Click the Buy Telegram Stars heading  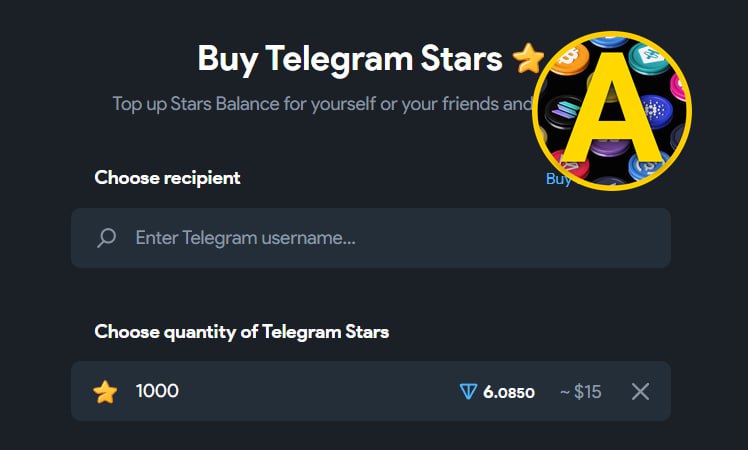click(350, 58)
